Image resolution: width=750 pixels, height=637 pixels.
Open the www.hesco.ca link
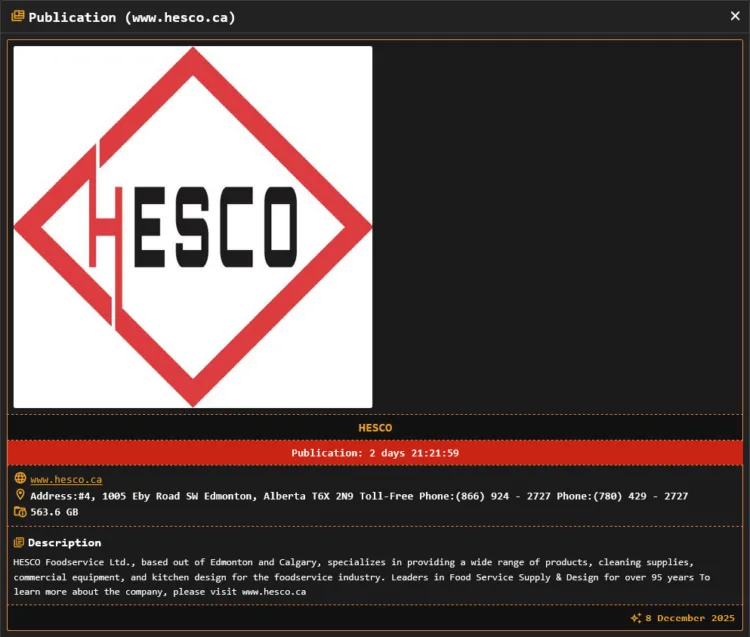tap(66, 479)
